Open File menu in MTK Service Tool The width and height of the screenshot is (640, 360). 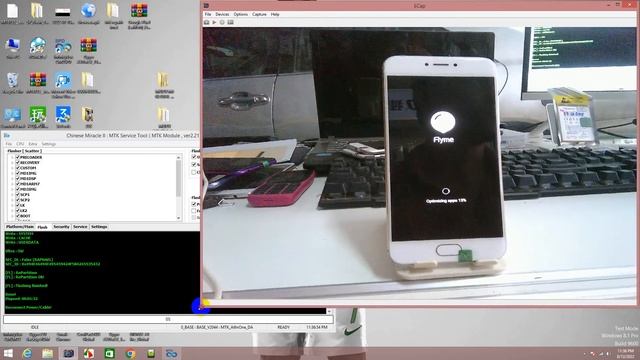pos(9,144)
